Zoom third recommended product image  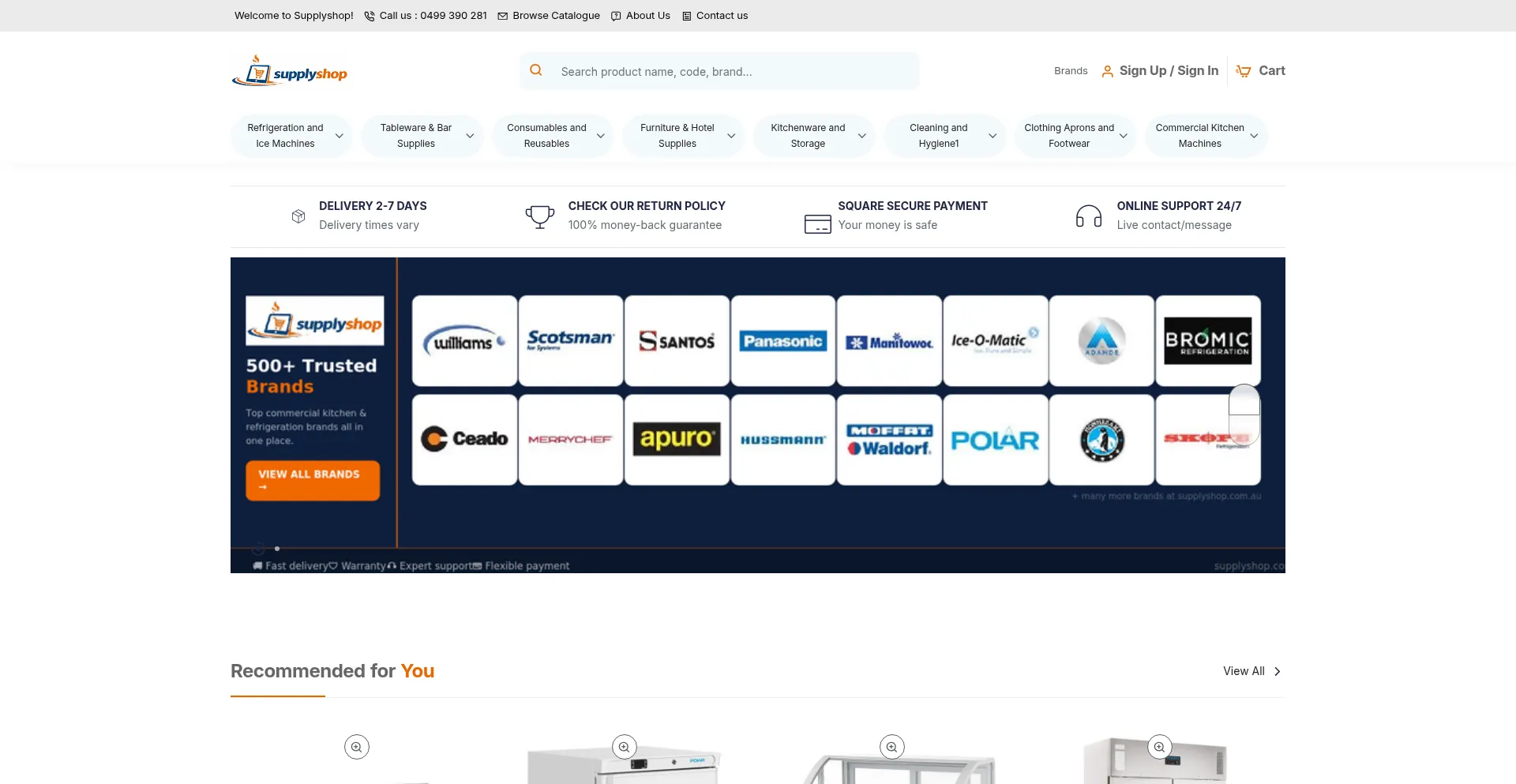[x=892, y=747]
